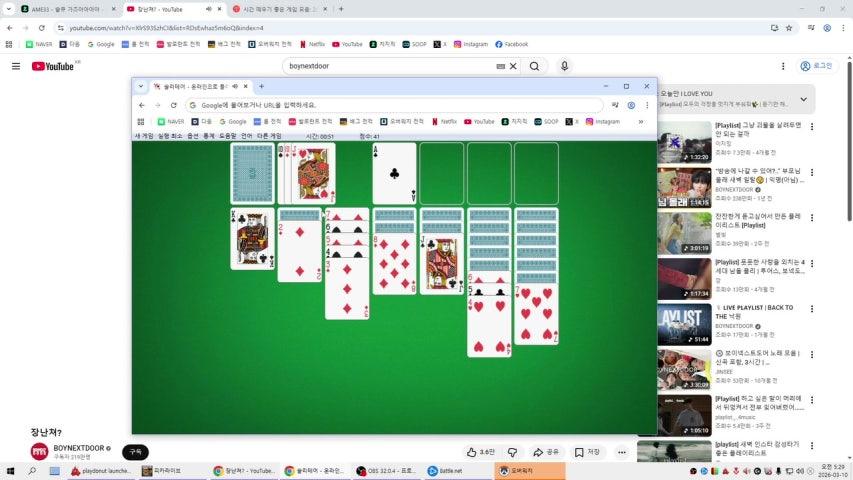Image resolution: width=853 pixels, height=480 pixels.
Task: Open 새 게임 menu in Solitaire
Action: pos(144,136)
